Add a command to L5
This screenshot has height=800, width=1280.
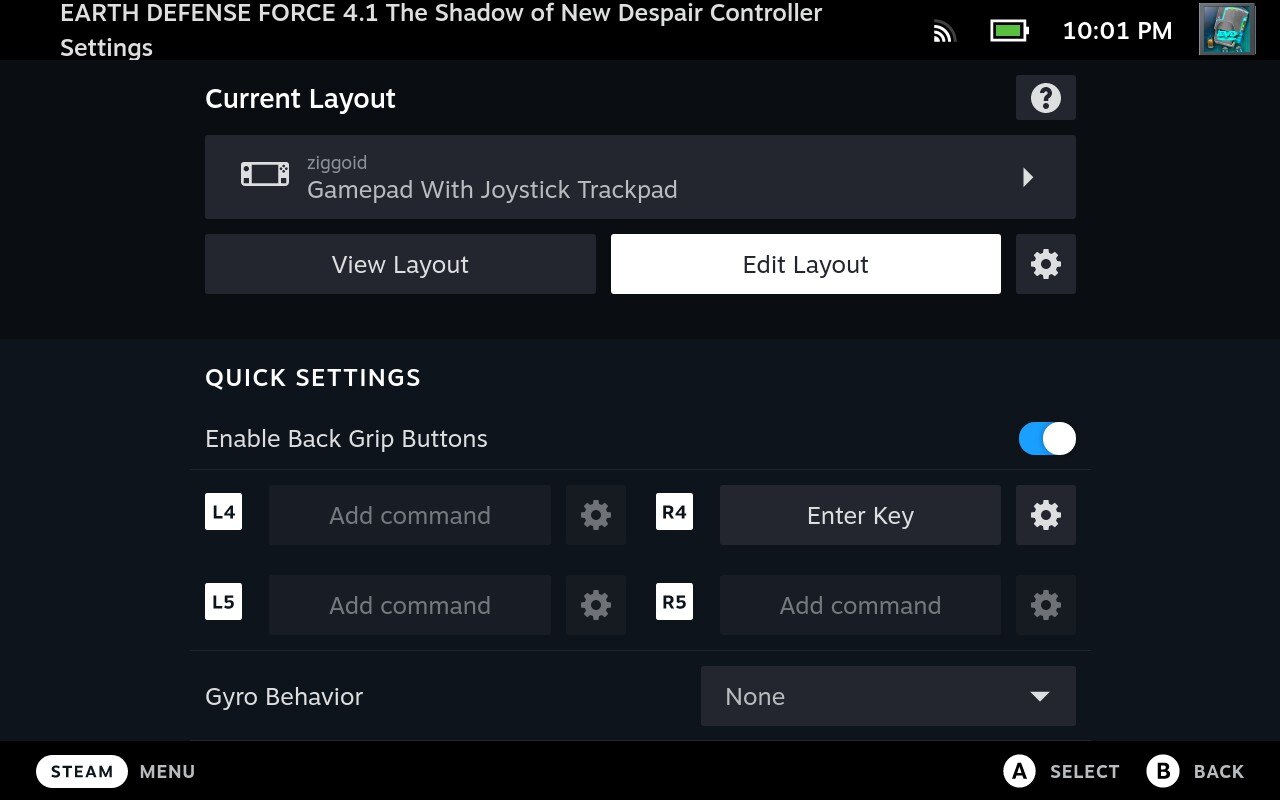coord(410,605)
